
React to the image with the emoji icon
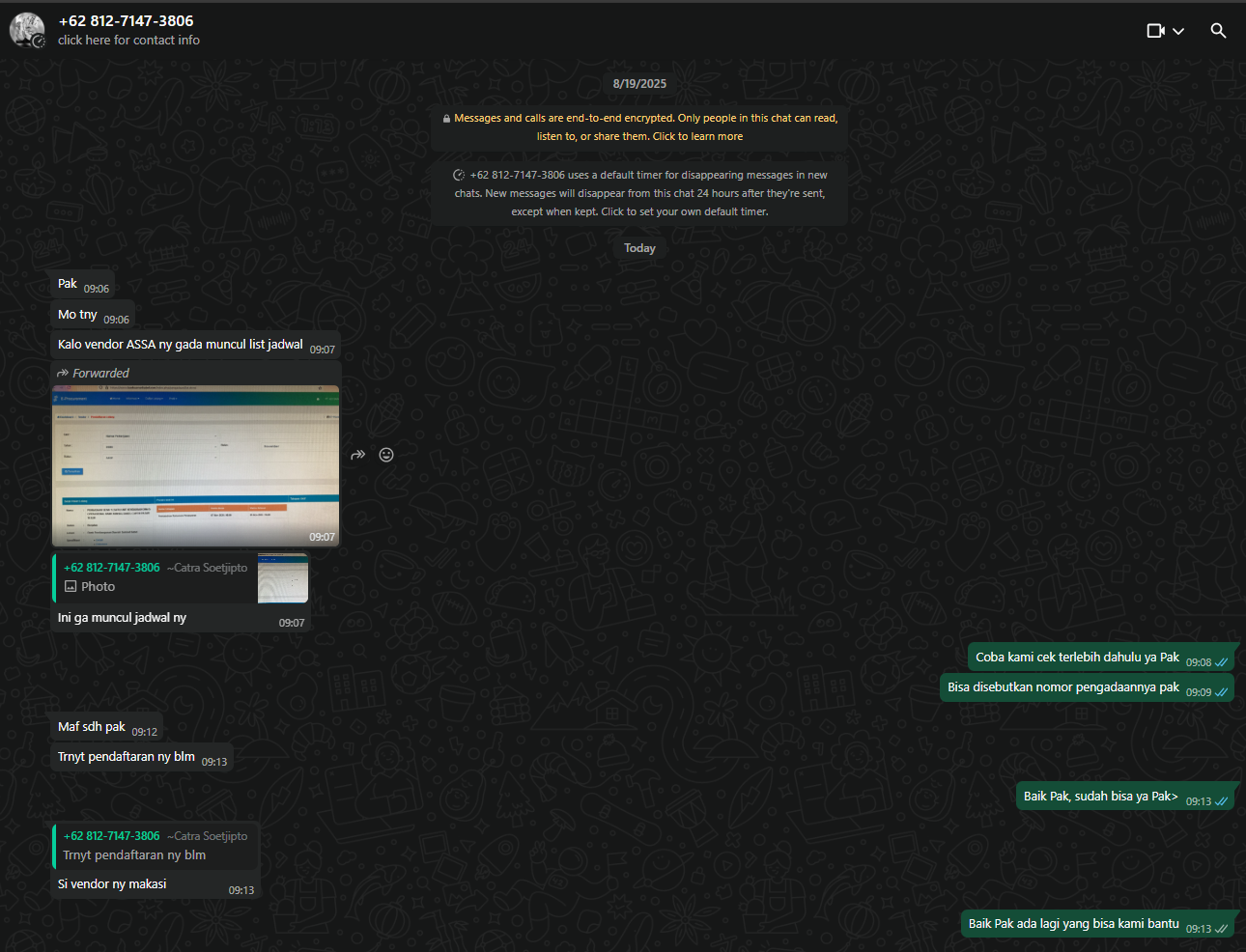click(x=386, y=455)
